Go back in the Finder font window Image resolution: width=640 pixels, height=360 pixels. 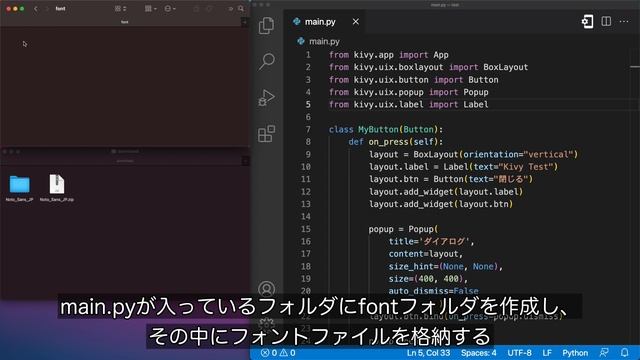pyautogui.click(x=36, y=9)
